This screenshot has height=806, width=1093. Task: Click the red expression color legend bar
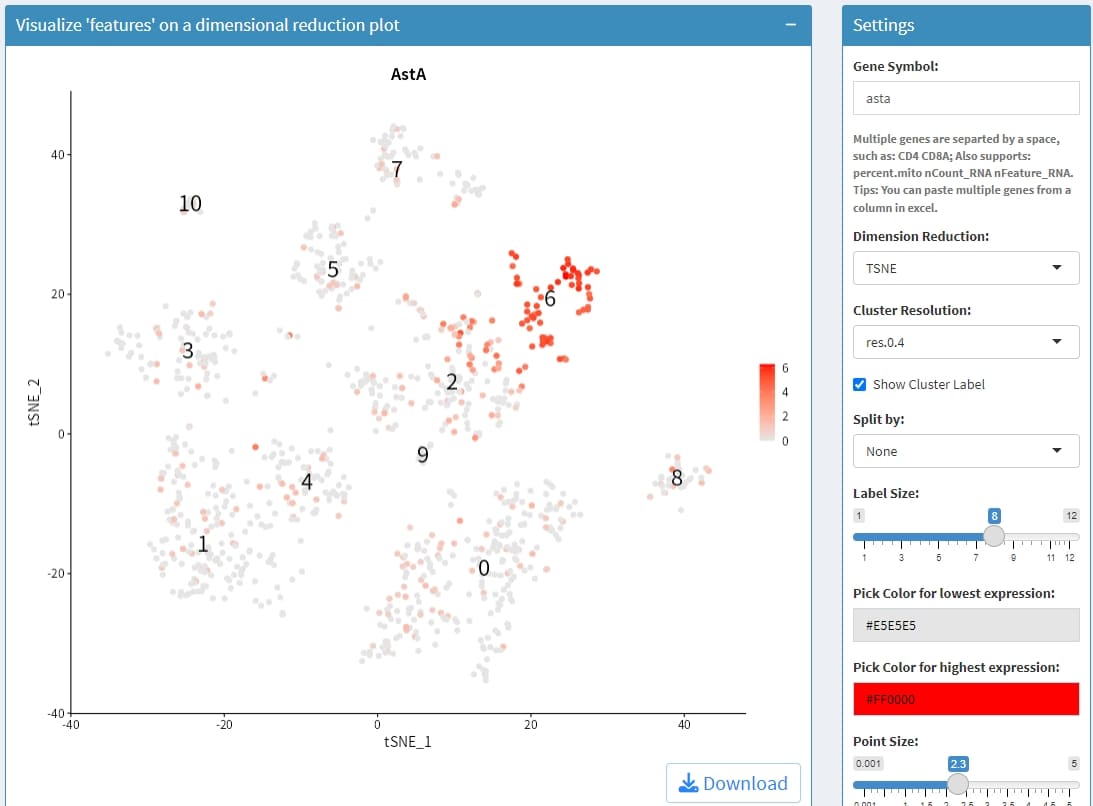point(767,402)
